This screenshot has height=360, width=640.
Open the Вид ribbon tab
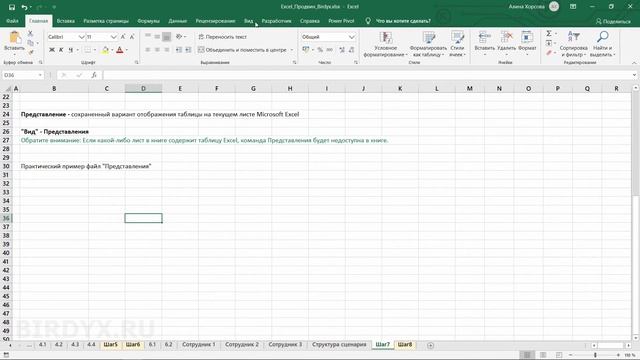click(249, 21)
